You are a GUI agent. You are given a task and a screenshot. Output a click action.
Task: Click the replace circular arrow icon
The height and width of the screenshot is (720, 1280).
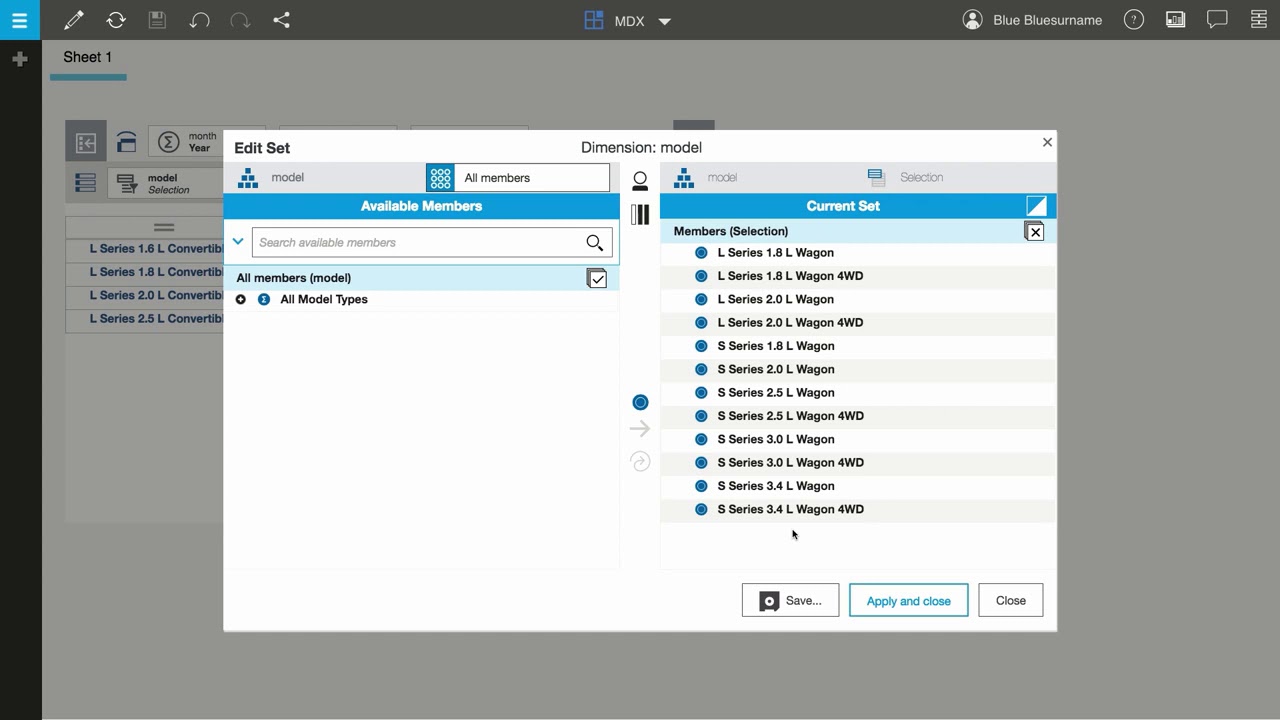coord(640,461)
